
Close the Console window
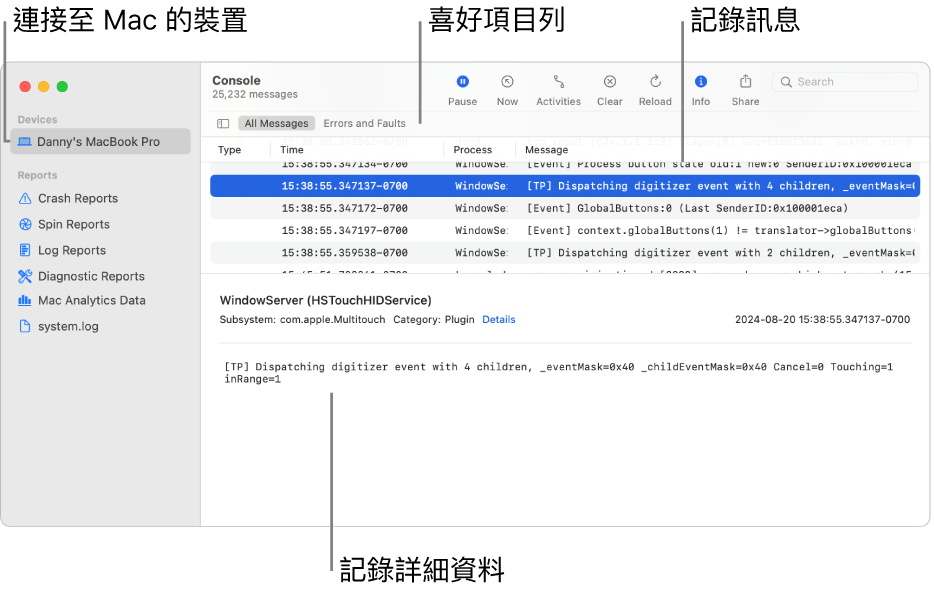click(25, 87)
